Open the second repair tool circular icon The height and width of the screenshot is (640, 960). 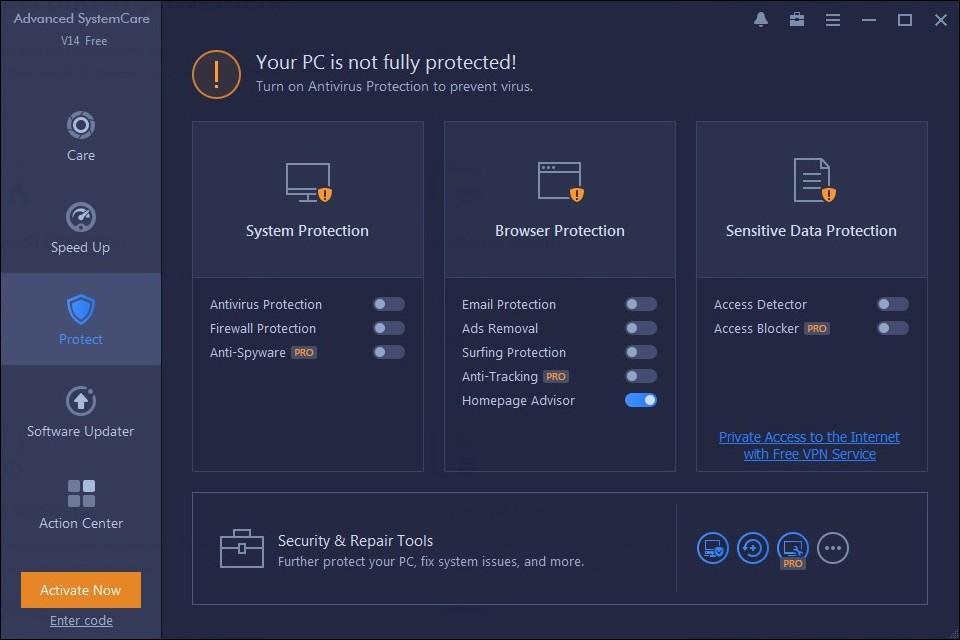tap(752, 548)
